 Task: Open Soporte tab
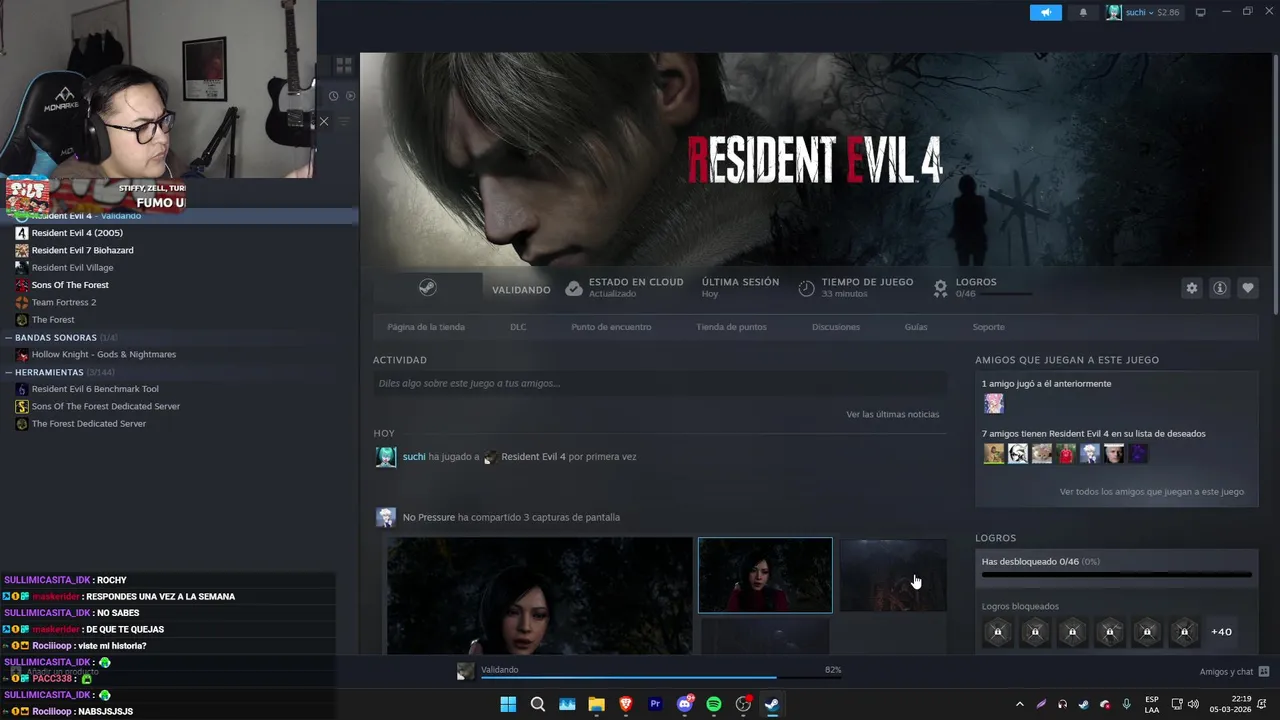coord(988,327)
